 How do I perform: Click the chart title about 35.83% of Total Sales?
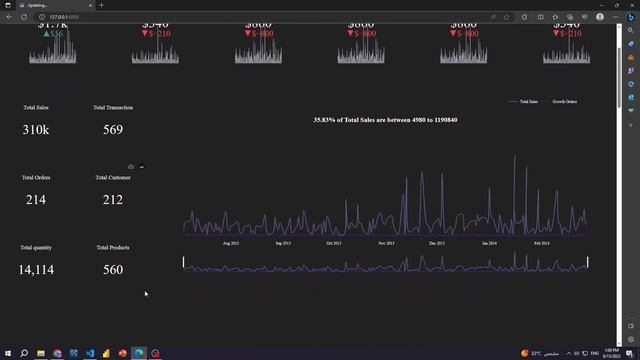(385, 120)
